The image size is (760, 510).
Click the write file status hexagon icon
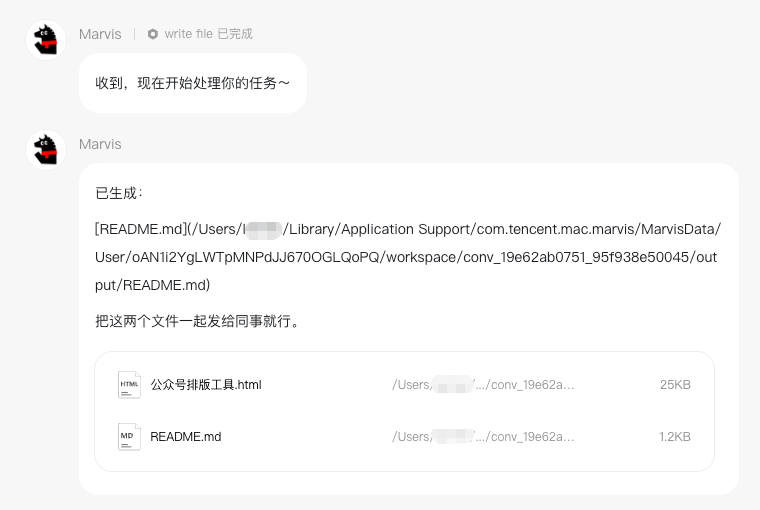pyautogui.click(x=153, y=34)
